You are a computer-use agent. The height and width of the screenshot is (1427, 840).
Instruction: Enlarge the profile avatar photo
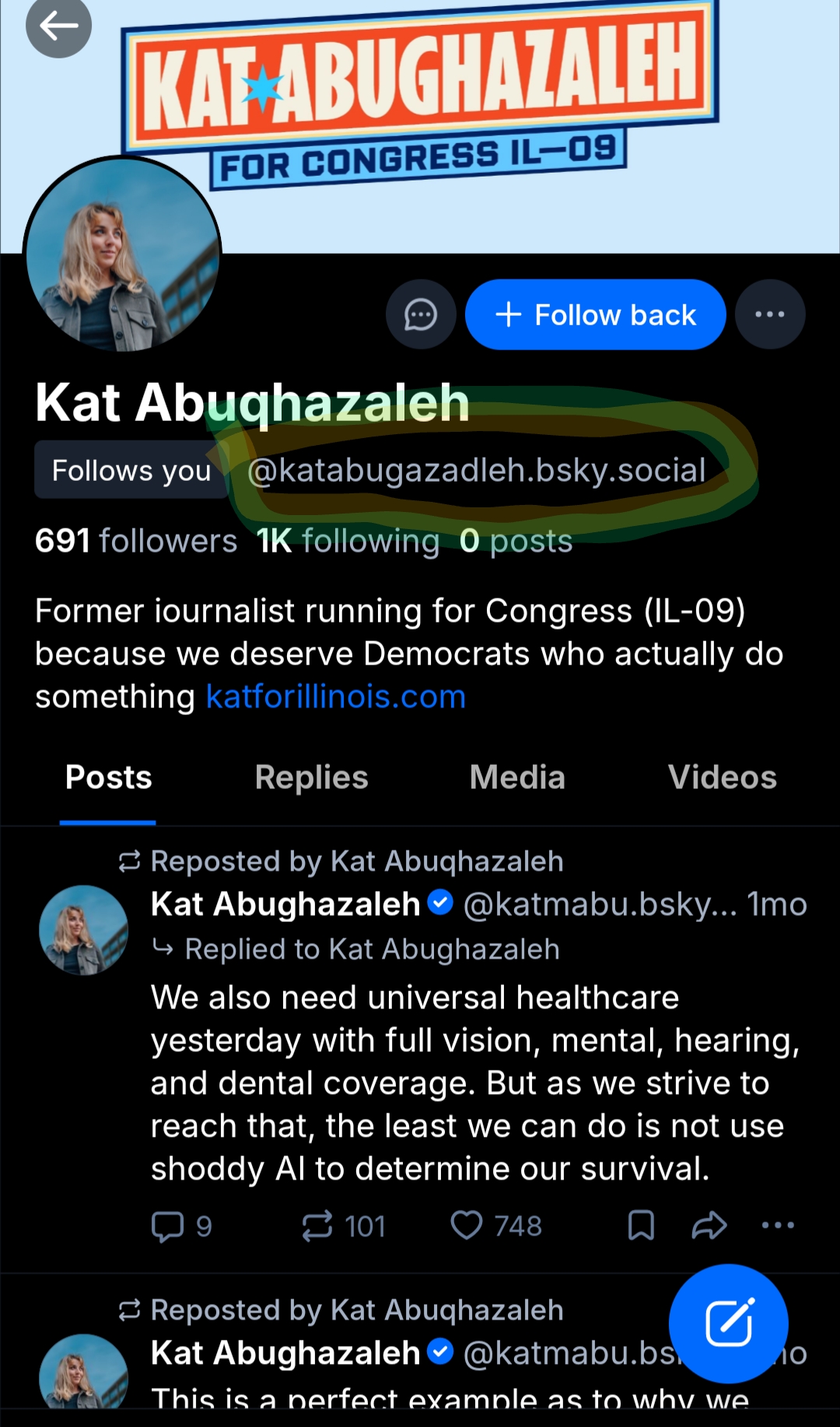tap(122, 254)
